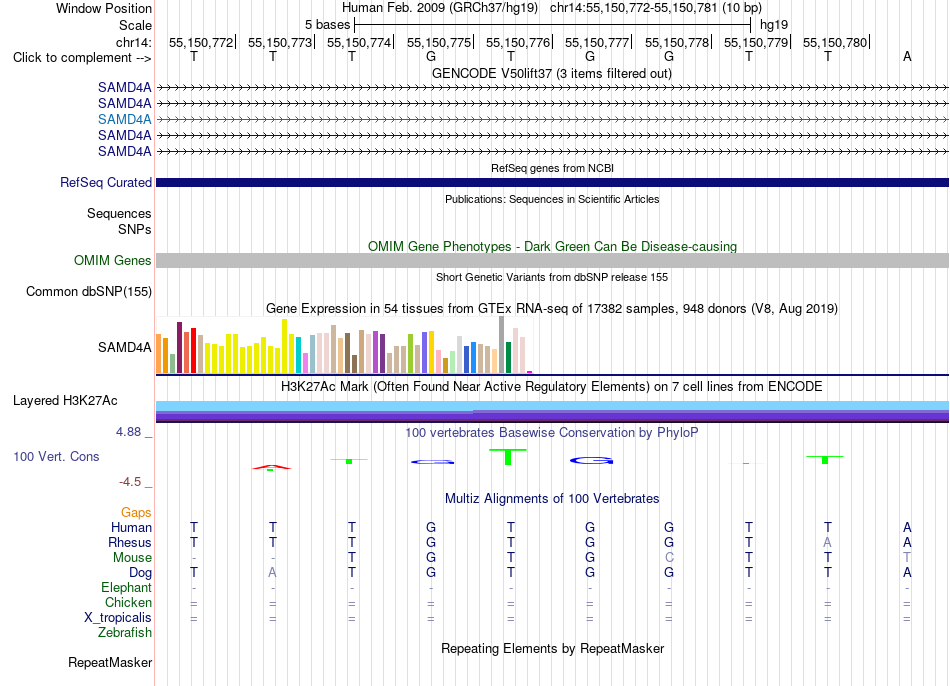This screenshot has height=686, width=950.
Task: Click "Click to complement -->" to complement bases
Action: [x=82, y=58]
